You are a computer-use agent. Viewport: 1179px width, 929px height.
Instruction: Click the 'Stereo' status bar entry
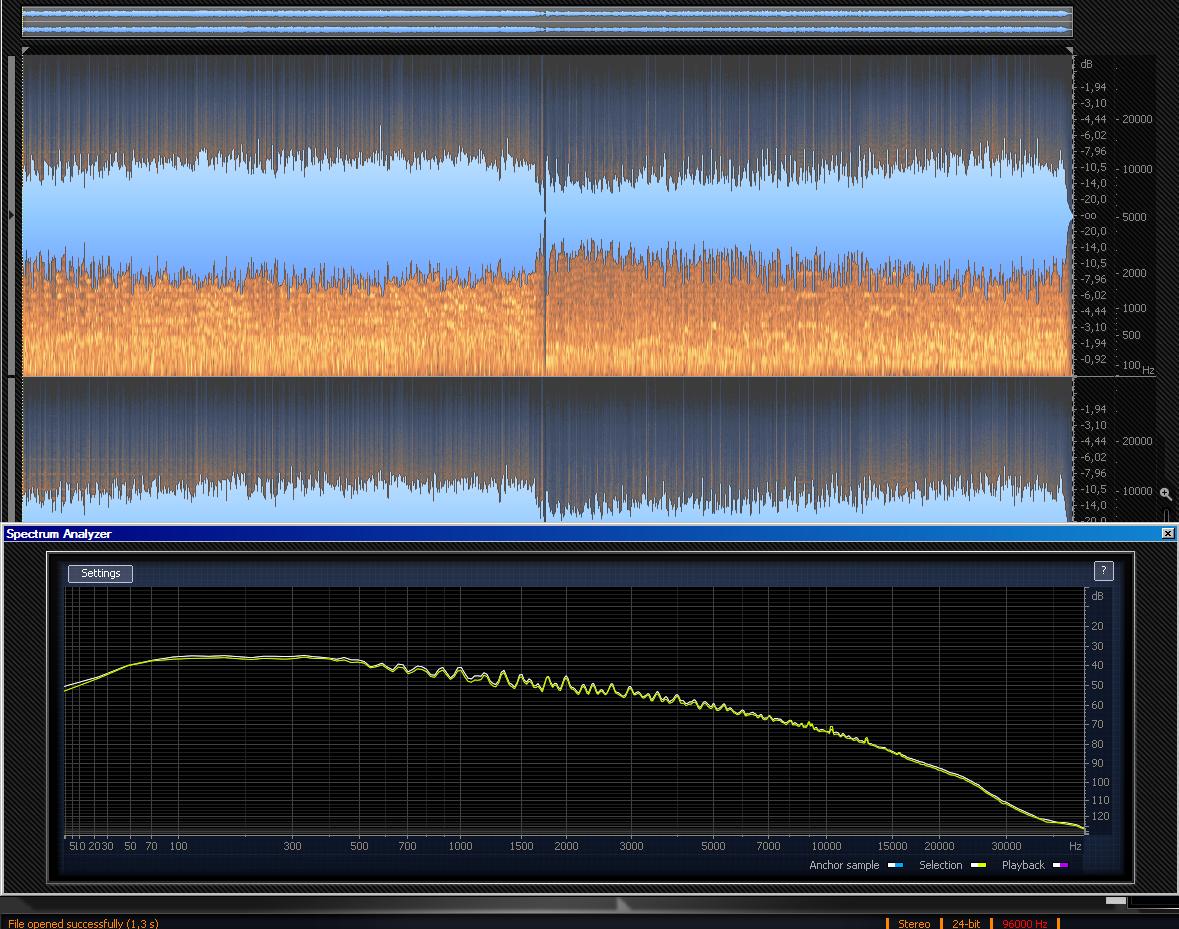[914, 924]
